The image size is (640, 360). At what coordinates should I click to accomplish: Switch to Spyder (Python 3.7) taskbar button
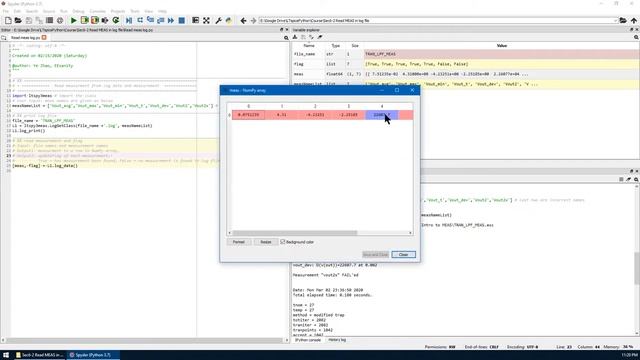coord(93,355)
